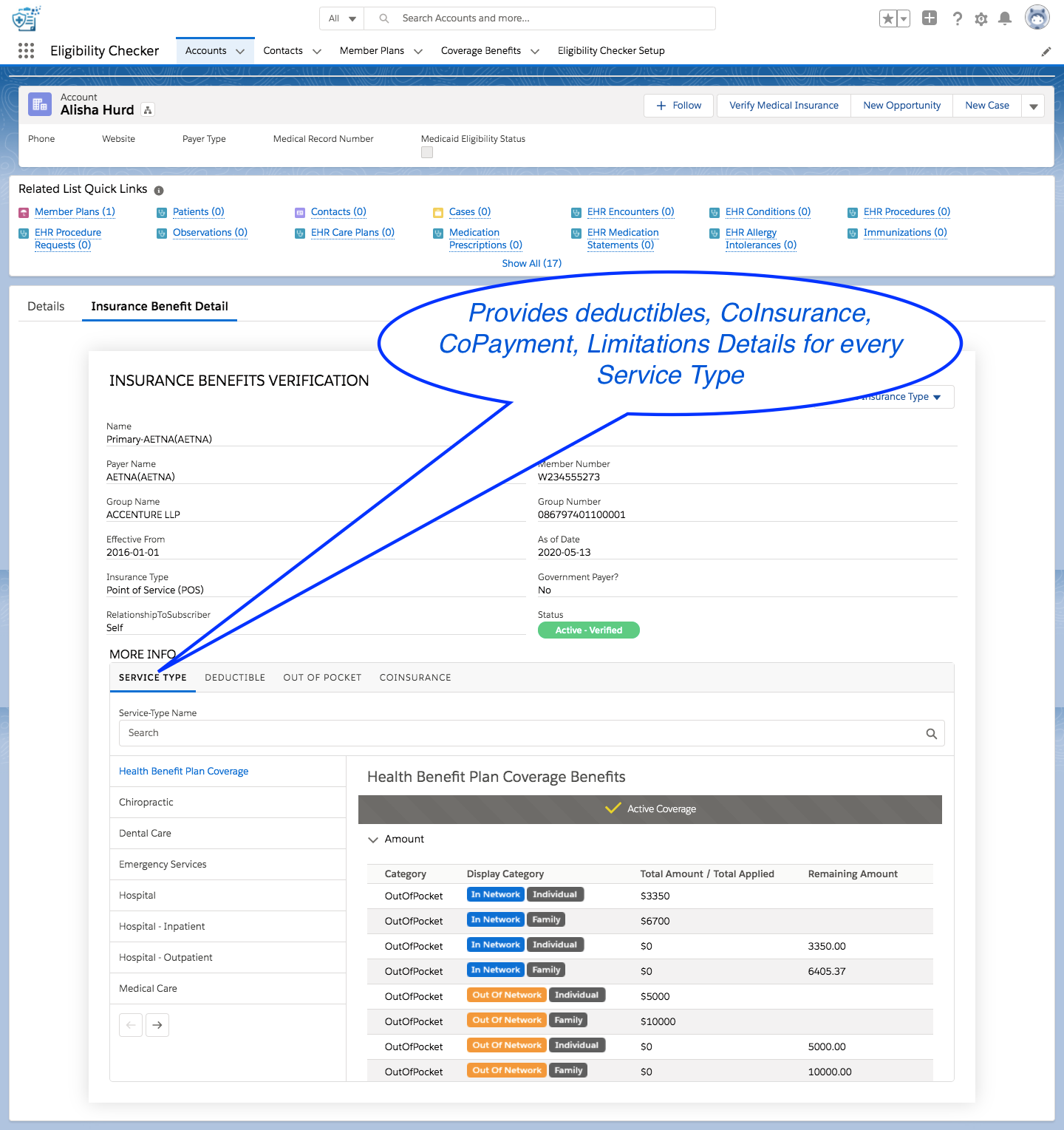
Task: Open the user avatar profile icon
Action: [x=1037, y=17]
